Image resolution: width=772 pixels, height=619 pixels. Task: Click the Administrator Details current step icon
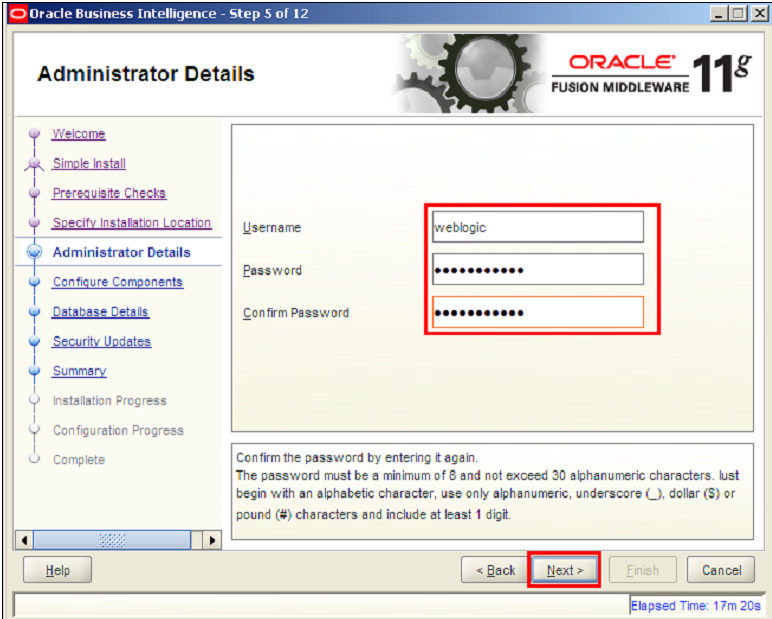(x=34, y=252)
